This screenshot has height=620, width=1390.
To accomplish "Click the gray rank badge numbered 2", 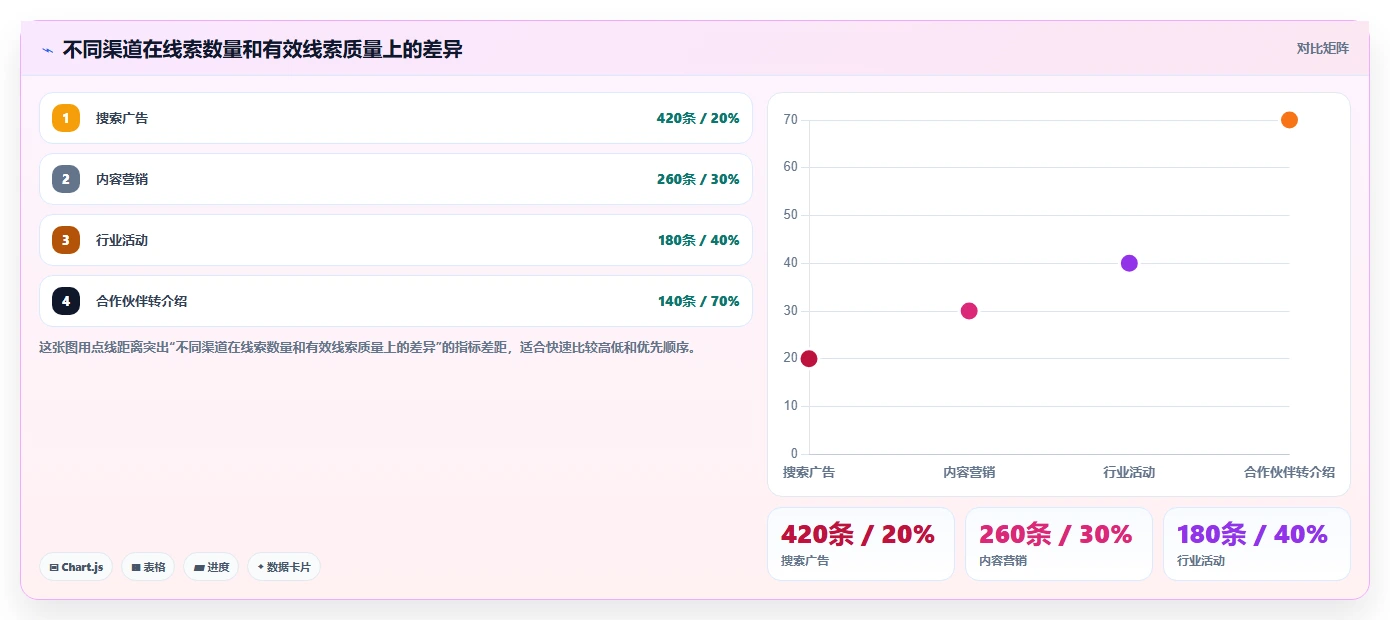I will 66,179.
